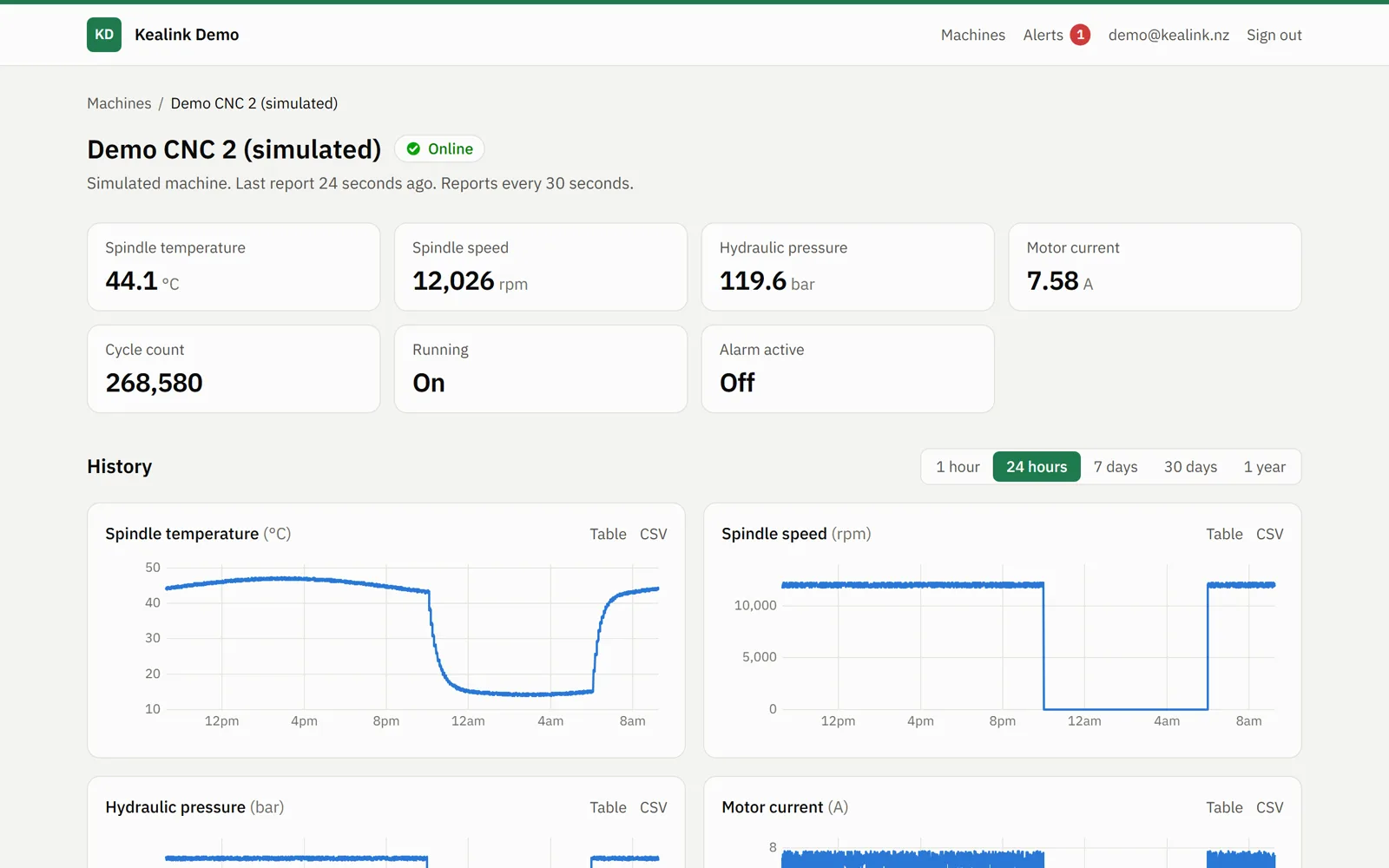Switch history to 7 days
Screen dimensions: 1389x868
coord(1116,467)
